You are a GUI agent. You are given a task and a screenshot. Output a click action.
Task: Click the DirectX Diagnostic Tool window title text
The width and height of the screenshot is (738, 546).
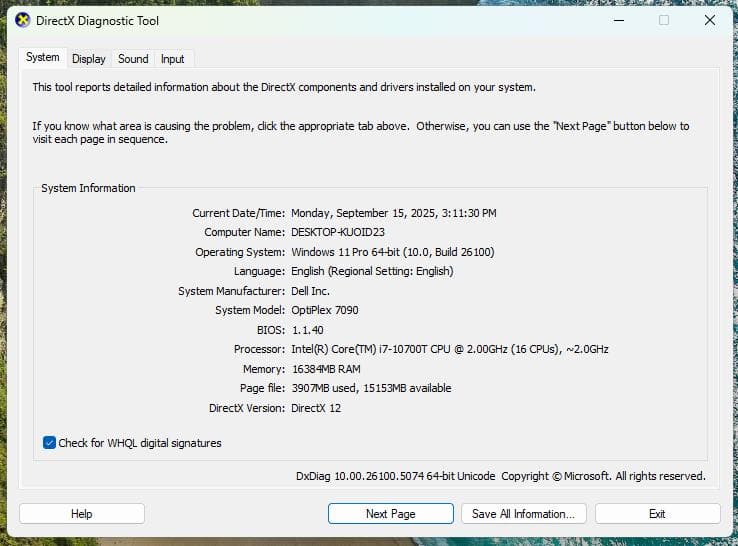97,21
